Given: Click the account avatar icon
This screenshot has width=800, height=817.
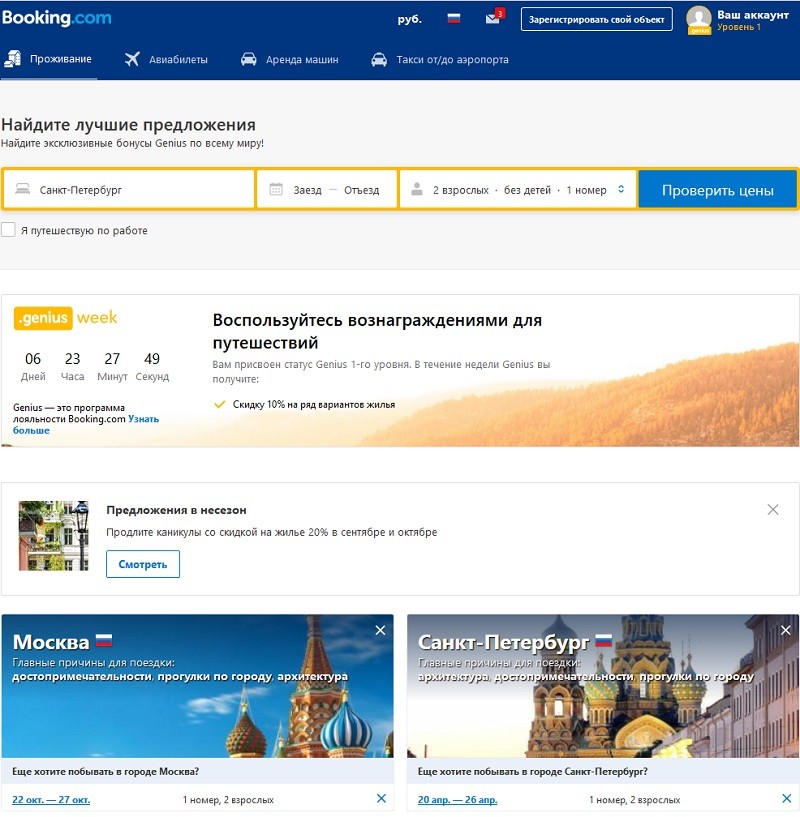Looking at the screenshot, I should tap(699, 19).
